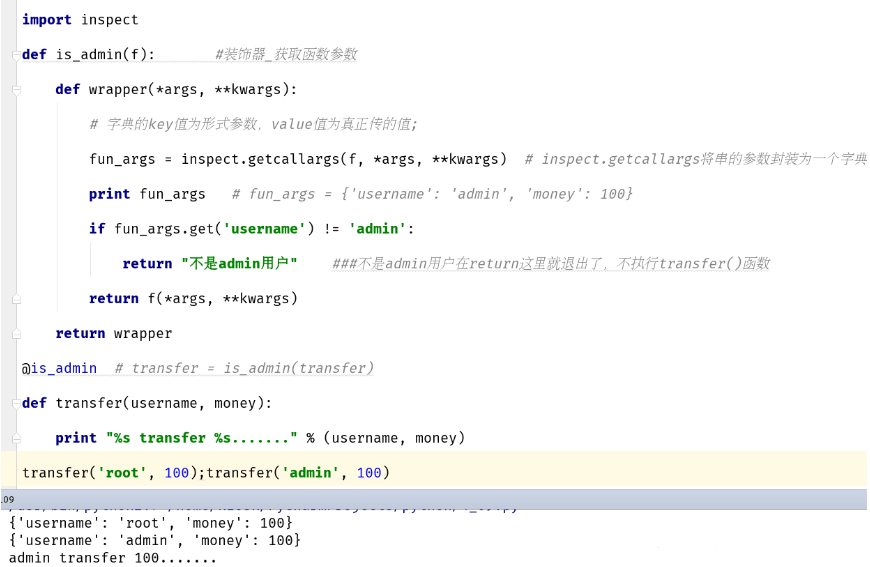Screen dimensions: 870x567
Task: Click fold end marker beside the transfer print line
Action: pos(16,438)
